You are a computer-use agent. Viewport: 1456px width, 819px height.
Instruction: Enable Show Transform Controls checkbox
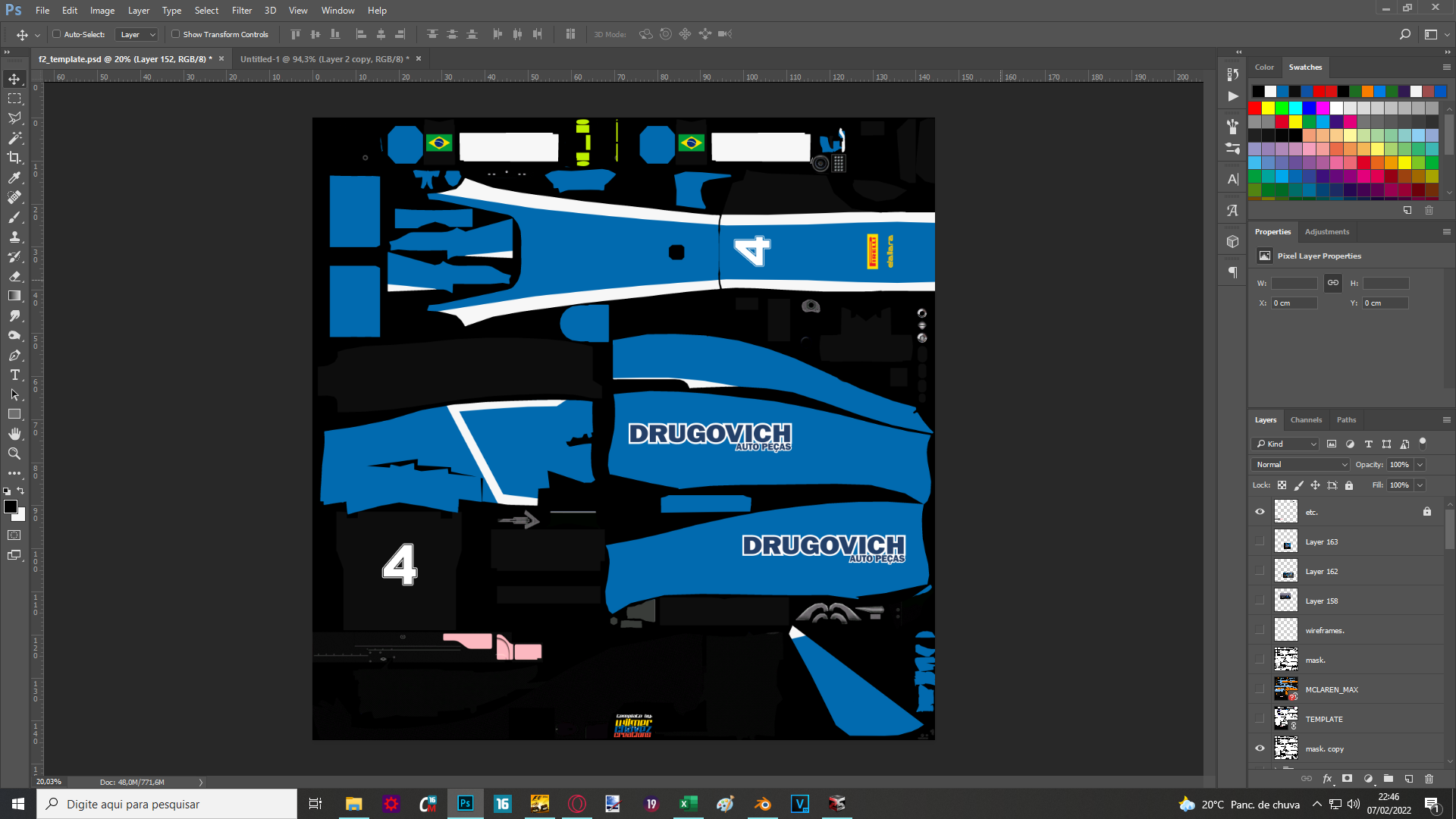point(175,34)
